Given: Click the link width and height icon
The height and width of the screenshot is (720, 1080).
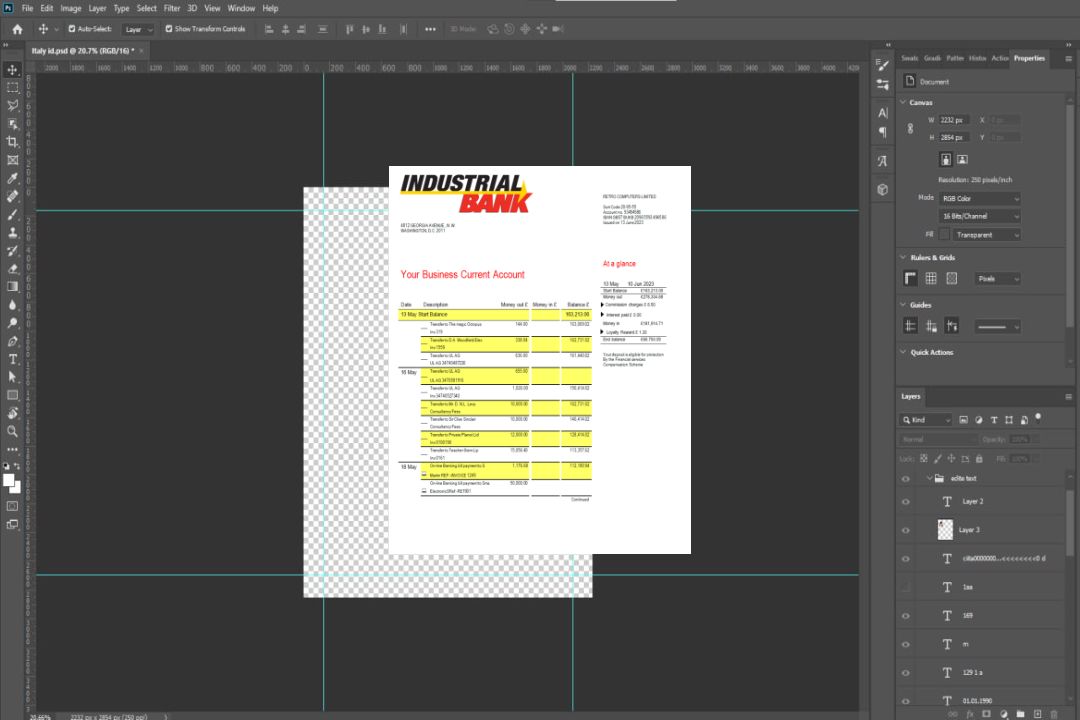Looking at the screenshot, I should (x=911, y=129).
